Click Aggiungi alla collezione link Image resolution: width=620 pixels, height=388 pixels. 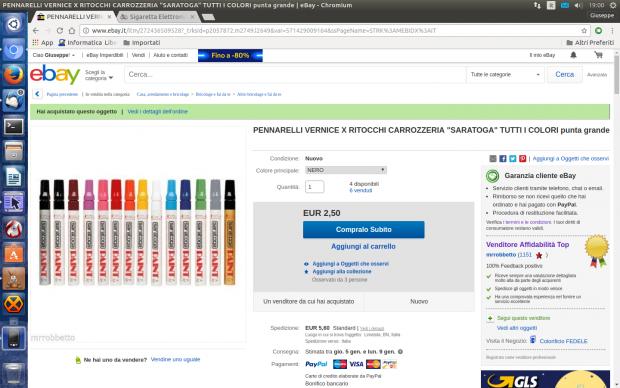(x=342, y=272)
